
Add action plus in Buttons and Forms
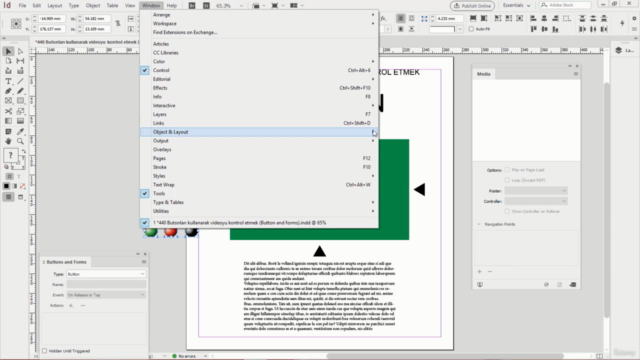pyautogui.click(x=71, y=305)
